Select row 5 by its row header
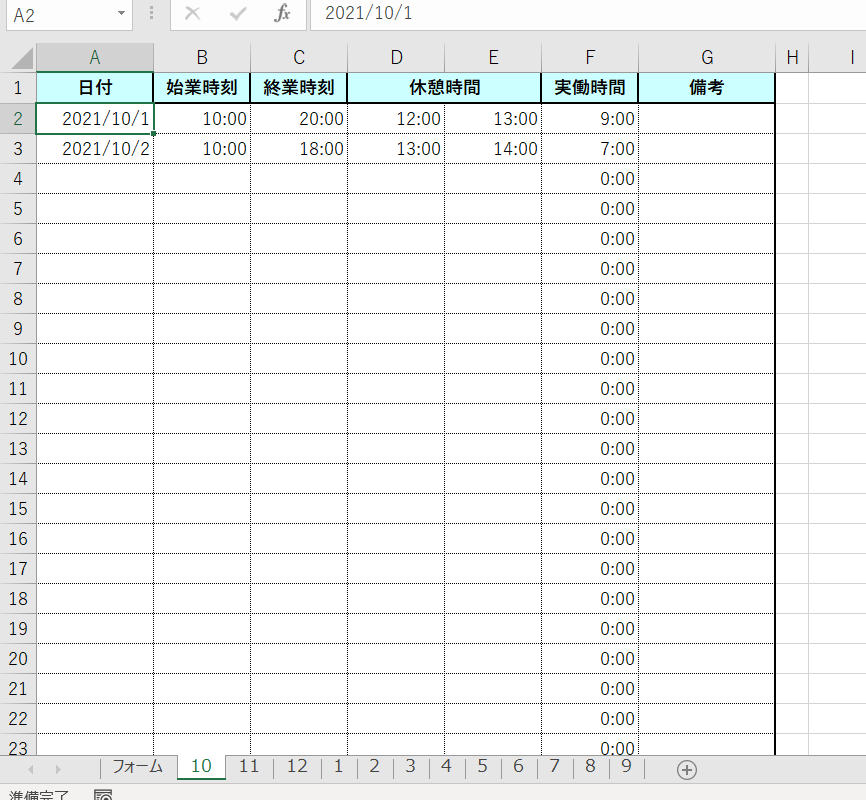Screen dimensions: 866x800 coord(17,208)
